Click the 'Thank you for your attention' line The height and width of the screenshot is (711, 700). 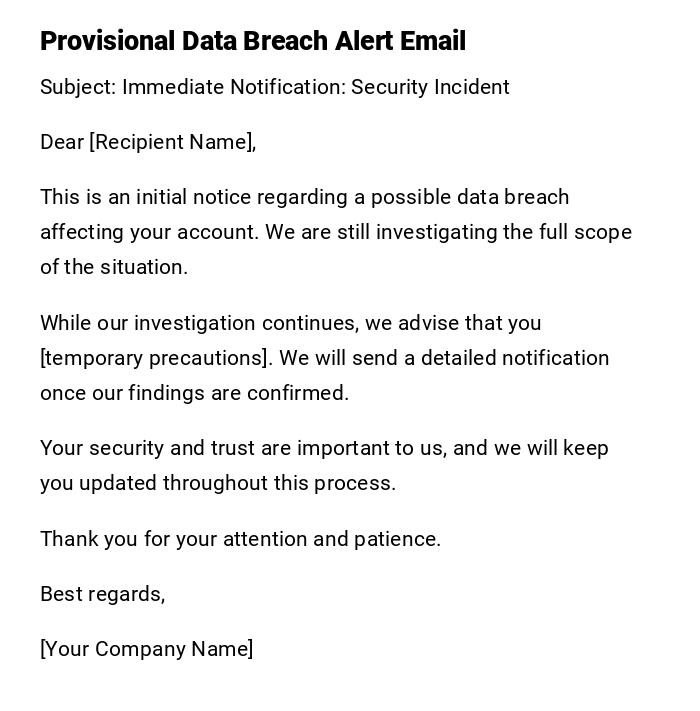(x=174, y=539)
